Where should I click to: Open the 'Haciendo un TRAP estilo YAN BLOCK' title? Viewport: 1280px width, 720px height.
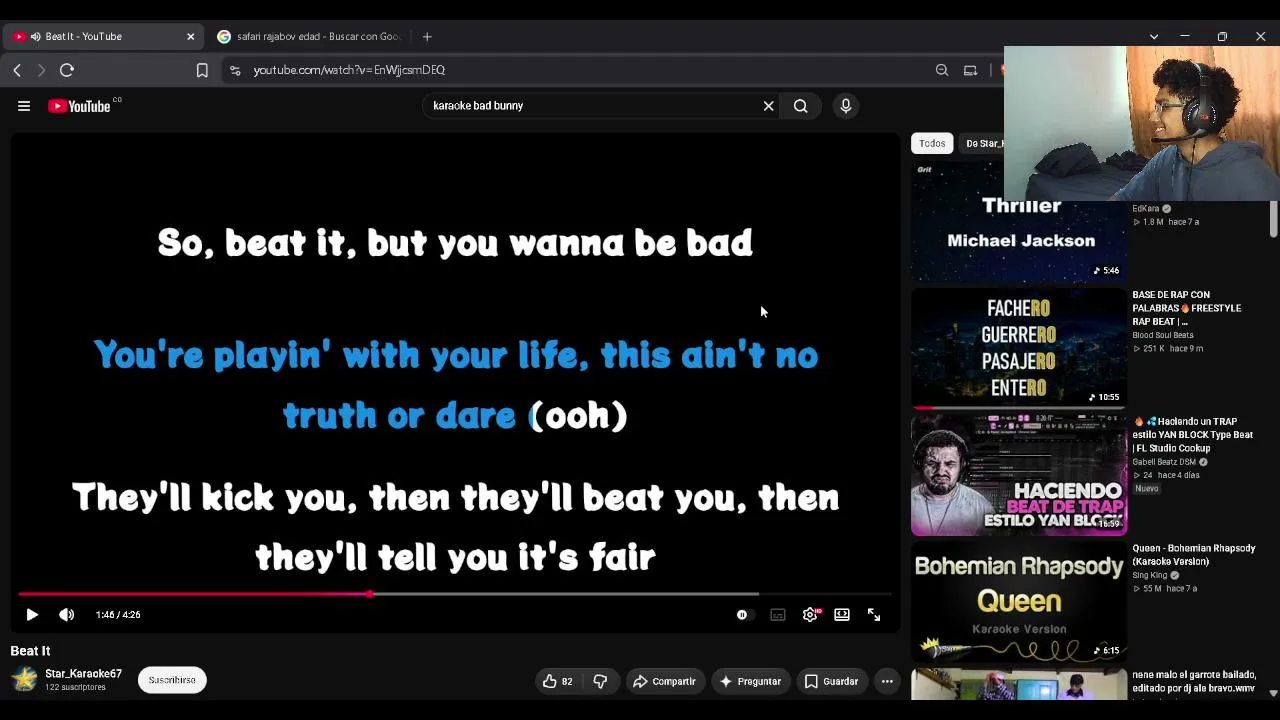coord(1193,435)
